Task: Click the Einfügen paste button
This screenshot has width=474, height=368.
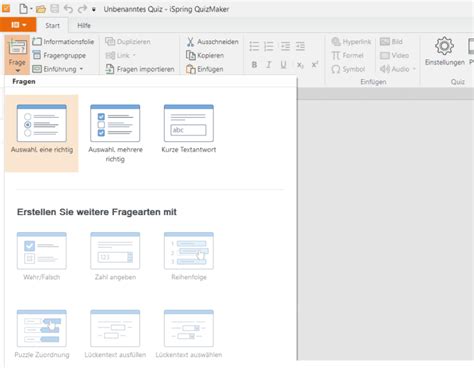Action: [205, 69]
